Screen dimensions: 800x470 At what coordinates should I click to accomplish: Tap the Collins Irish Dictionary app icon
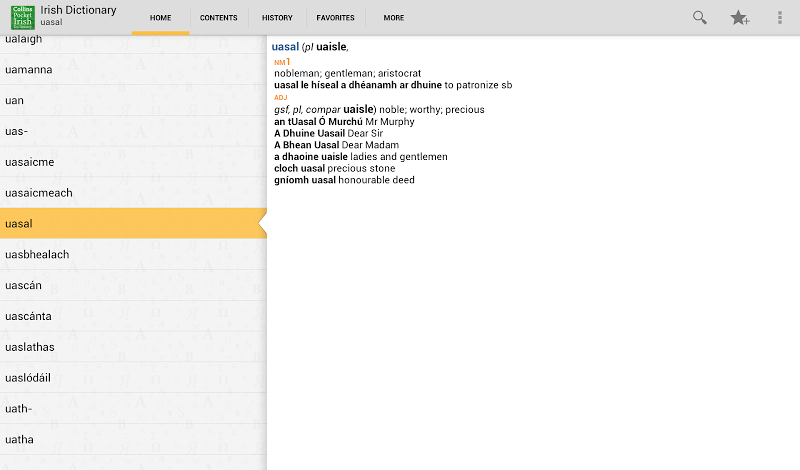click(x=23, y=17)
